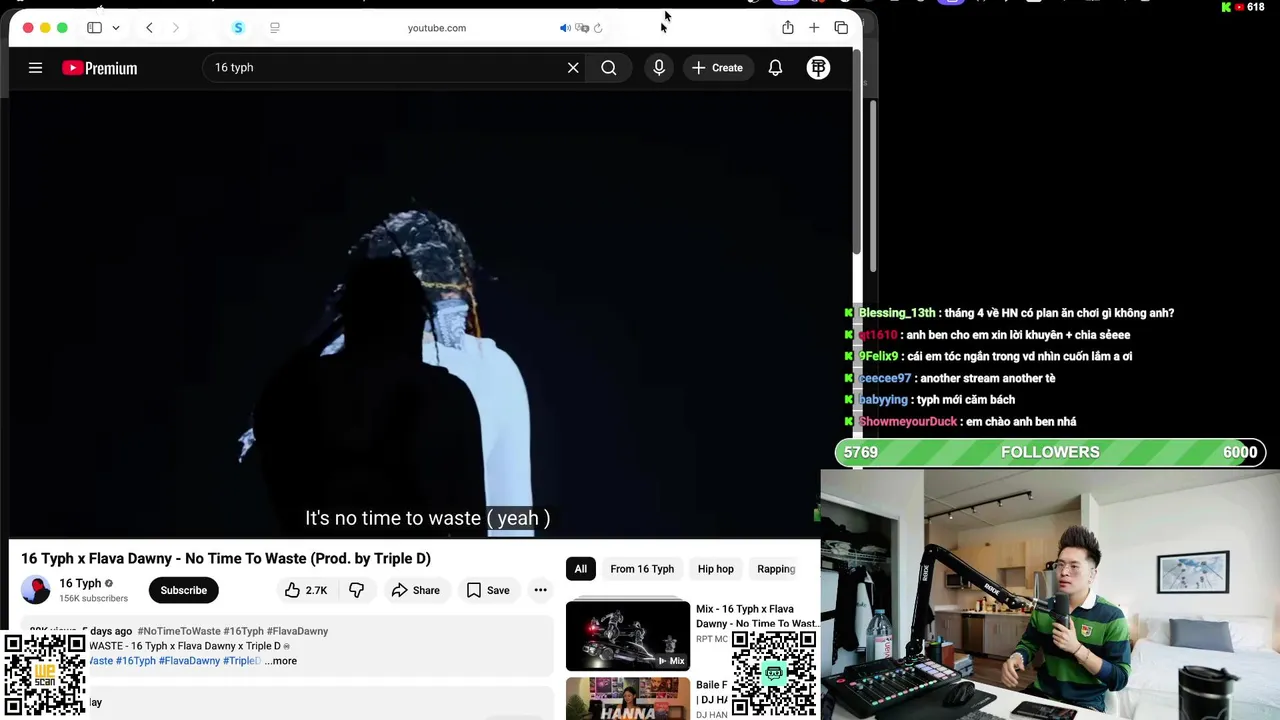
Task: Select the 'Hip hop' filter chip
Action: coord(716,569)
